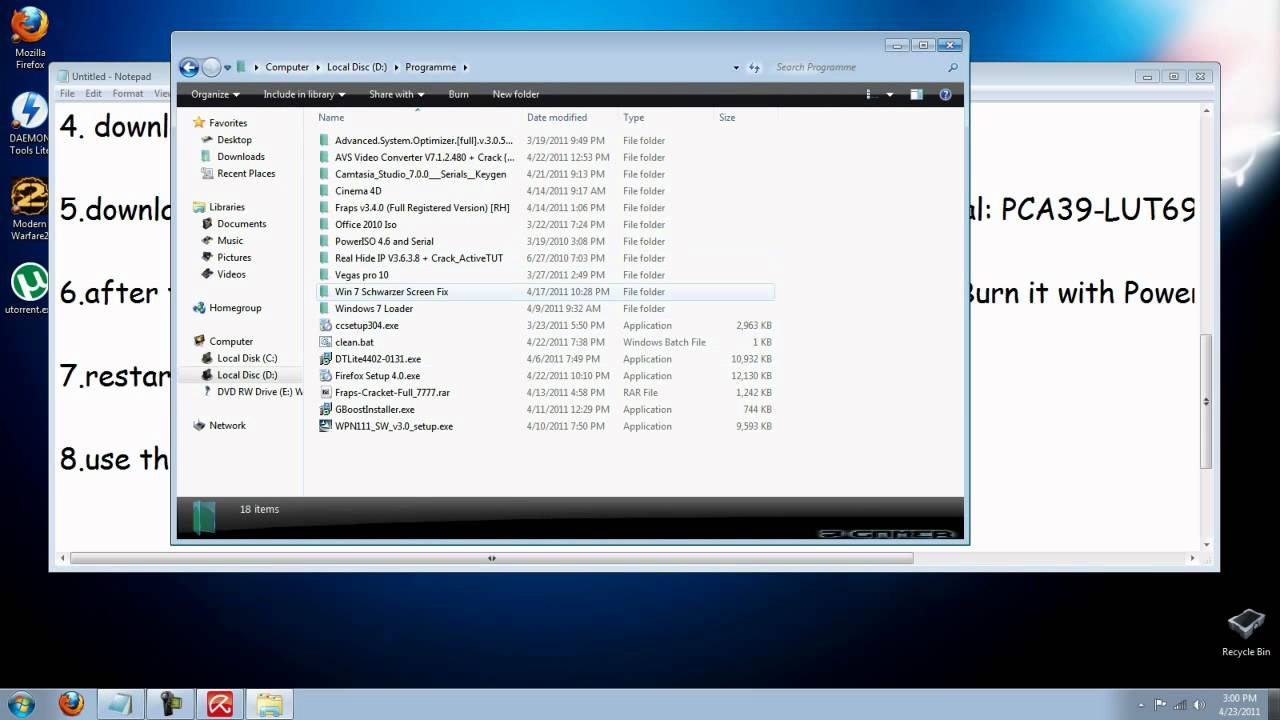
Task: Select Recent Places in navigation pane
Action: point(246,174)
